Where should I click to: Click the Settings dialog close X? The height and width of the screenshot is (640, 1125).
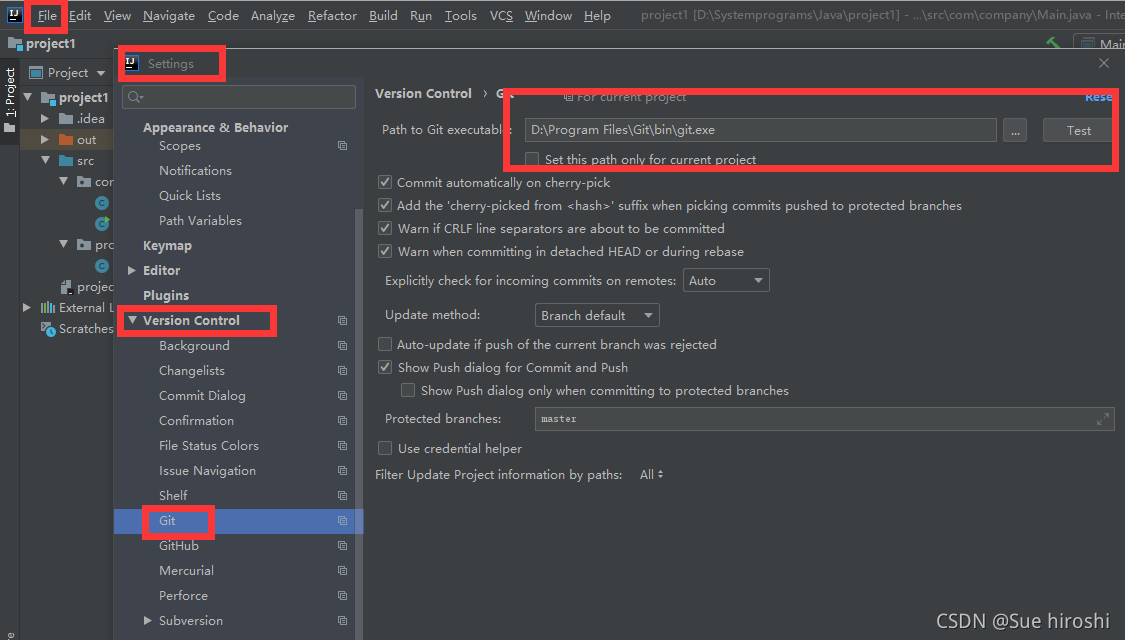click(1103, 63)
